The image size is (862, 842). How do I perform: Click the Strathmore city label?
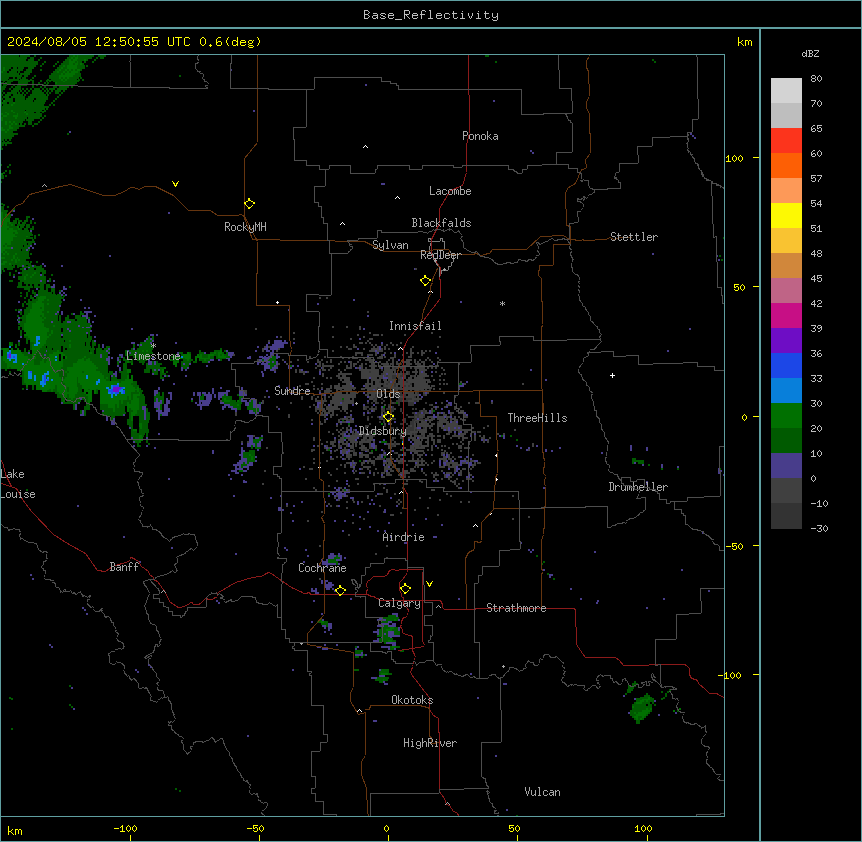(516, 608)
